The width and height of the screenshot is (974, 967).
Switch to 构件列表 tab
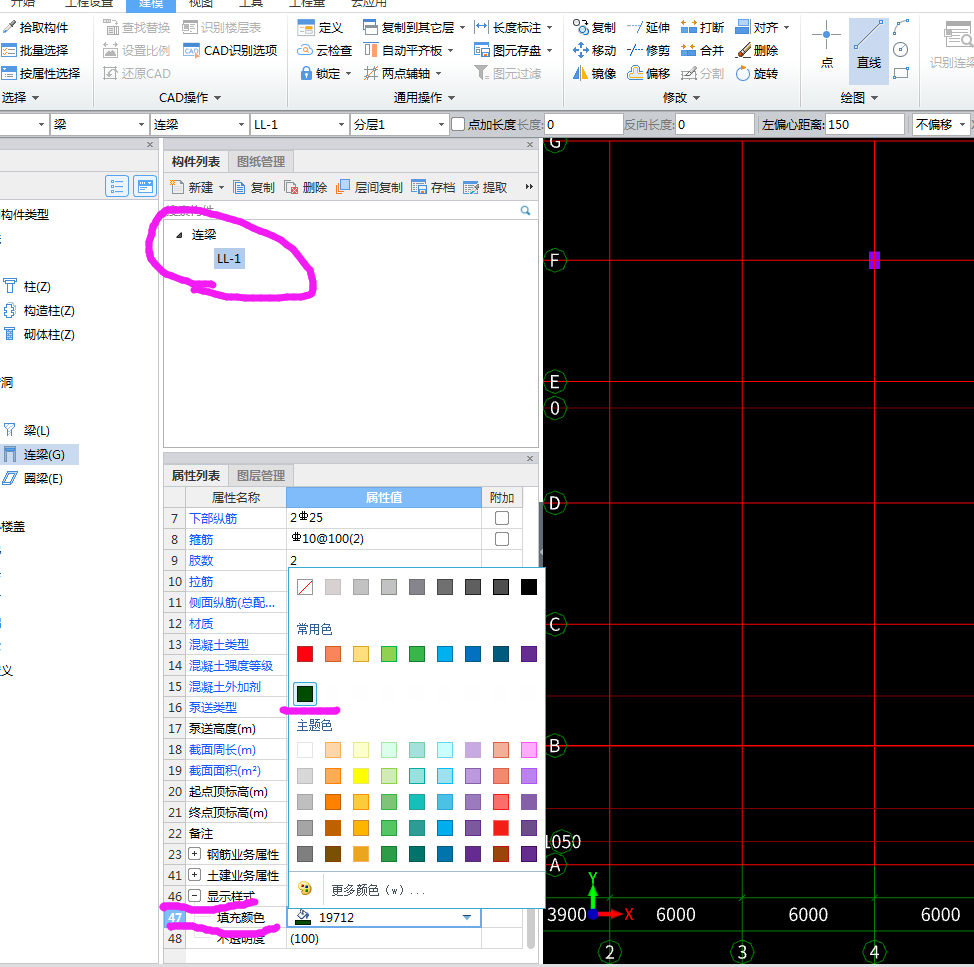(x=196, y=162)
